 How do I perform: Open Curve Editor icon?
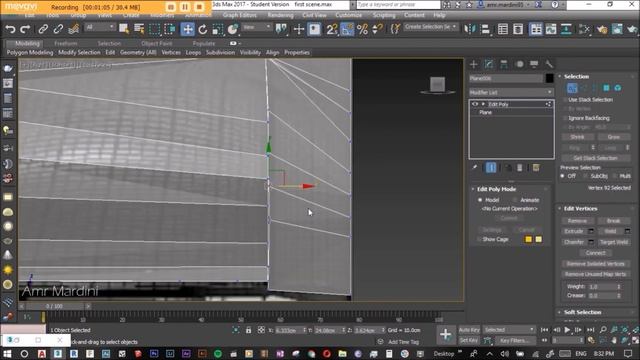coord(551,29)
